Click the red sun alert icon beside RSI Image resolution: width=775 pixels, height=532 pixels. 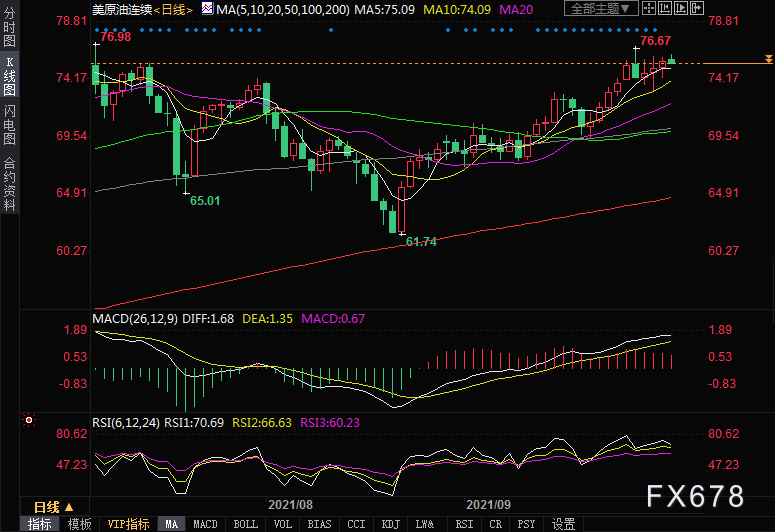click(x=29, y=420)
